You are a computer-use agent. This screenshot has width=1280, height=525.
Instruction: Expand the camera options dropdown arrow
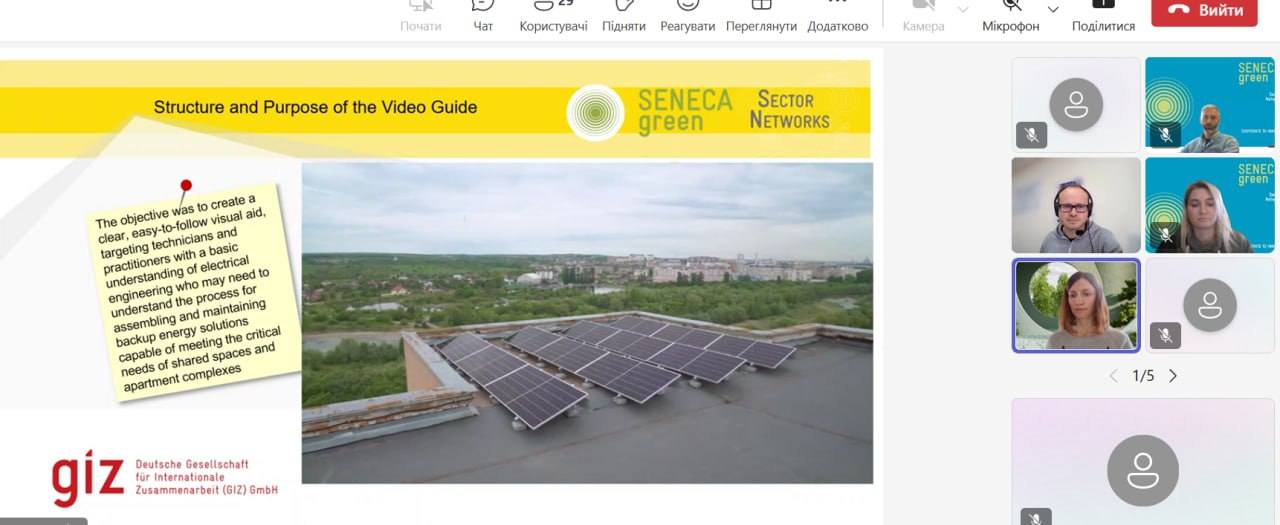click(x=963, y=10)
